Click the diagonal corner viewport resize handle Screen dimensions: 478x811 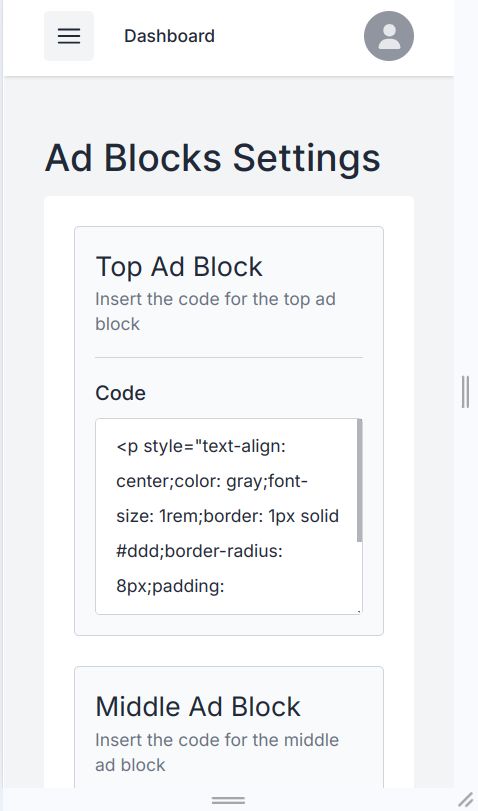(466, 800)
